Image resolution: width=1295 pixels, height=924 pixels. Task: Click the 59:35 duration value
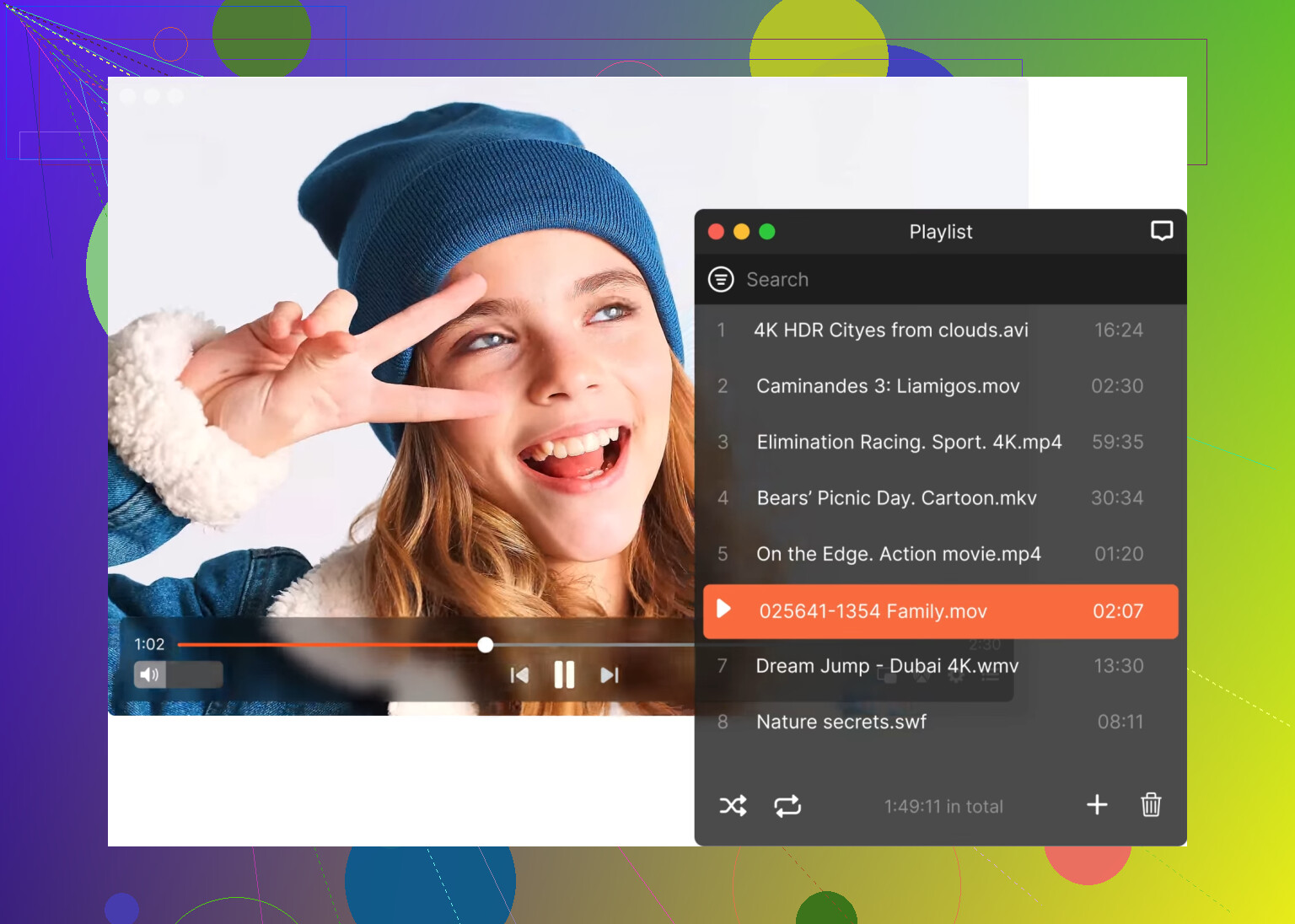(1118, 442)
